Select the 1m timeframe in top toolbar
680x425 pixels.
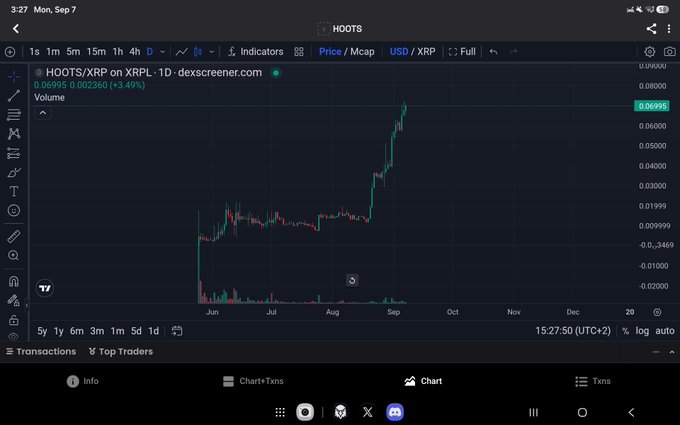point(53,52)
